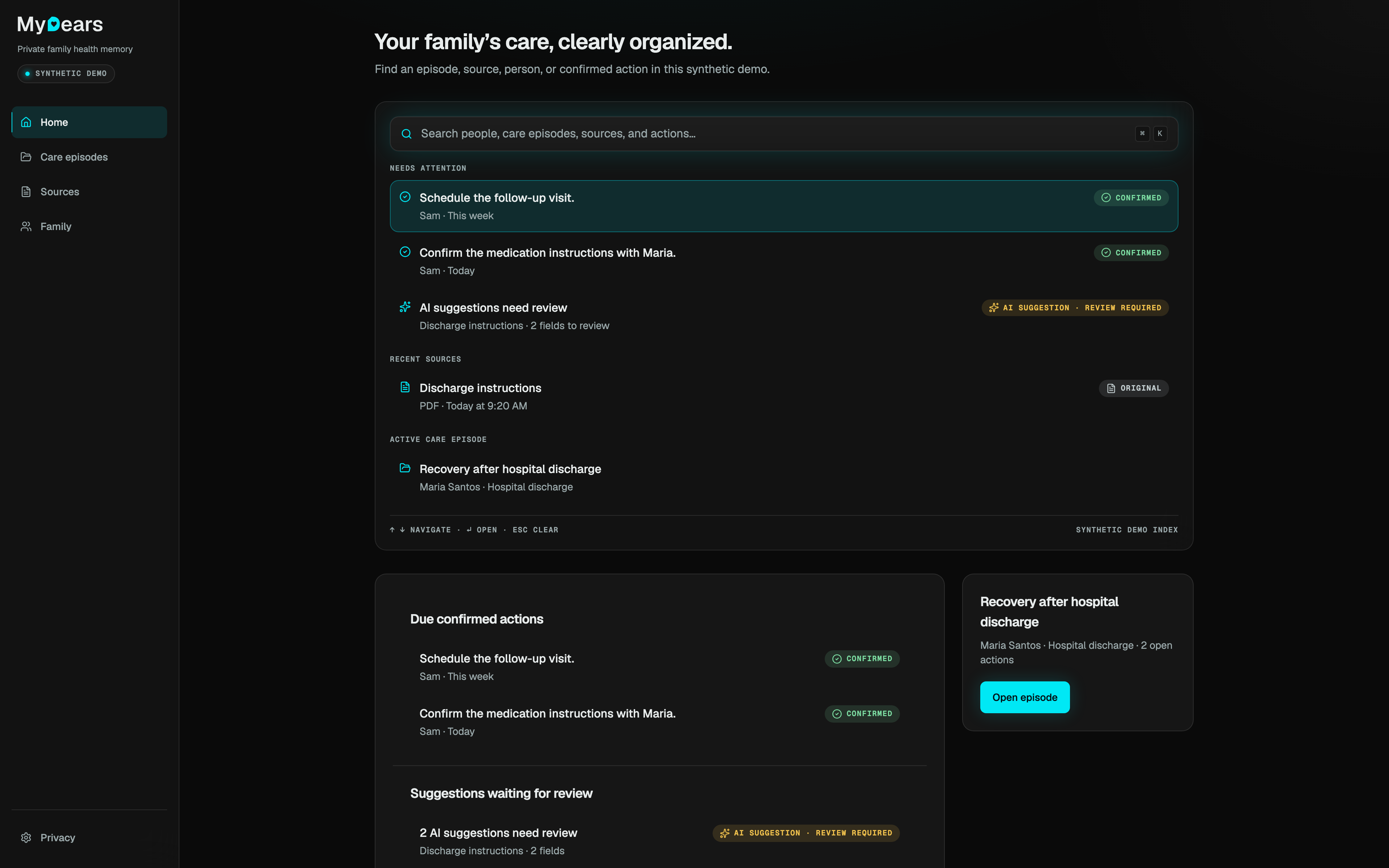The width and height of the screenshot is (1389, 868).
Task: Click the check circle icon beside the top Confirm medication row
Action: 405,252
